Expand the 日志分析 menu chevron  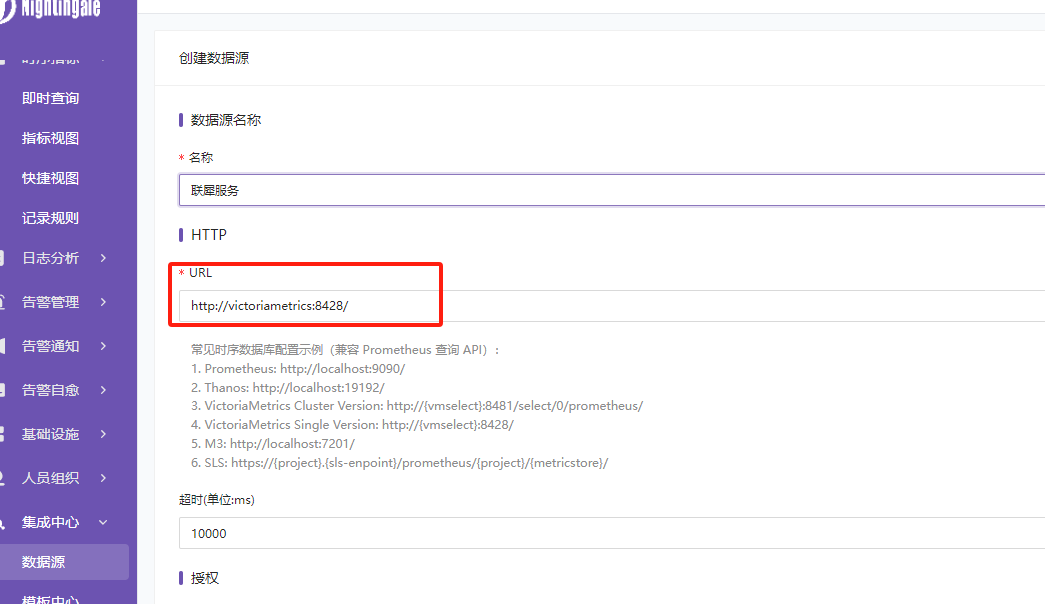pos(104,258)
